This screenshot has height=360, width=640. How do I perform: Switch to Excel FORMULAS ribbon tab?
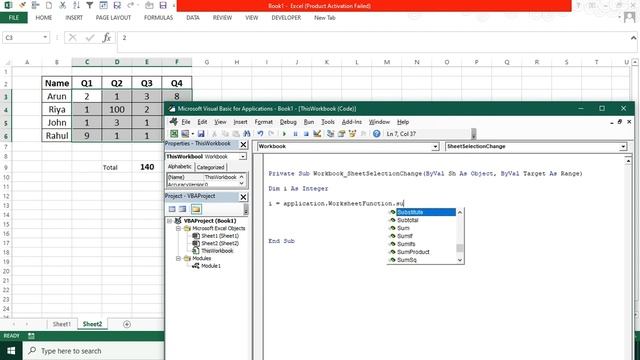158,18
